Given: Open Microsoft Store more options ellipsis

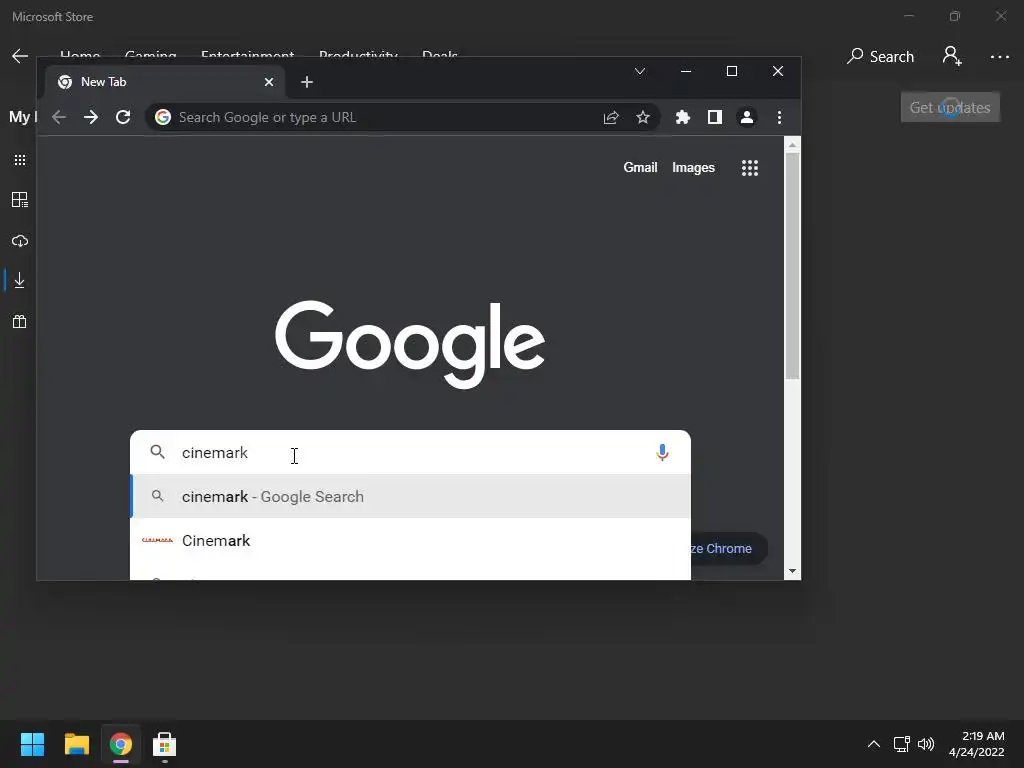Looking at the screenshot, I should point(999,57).
